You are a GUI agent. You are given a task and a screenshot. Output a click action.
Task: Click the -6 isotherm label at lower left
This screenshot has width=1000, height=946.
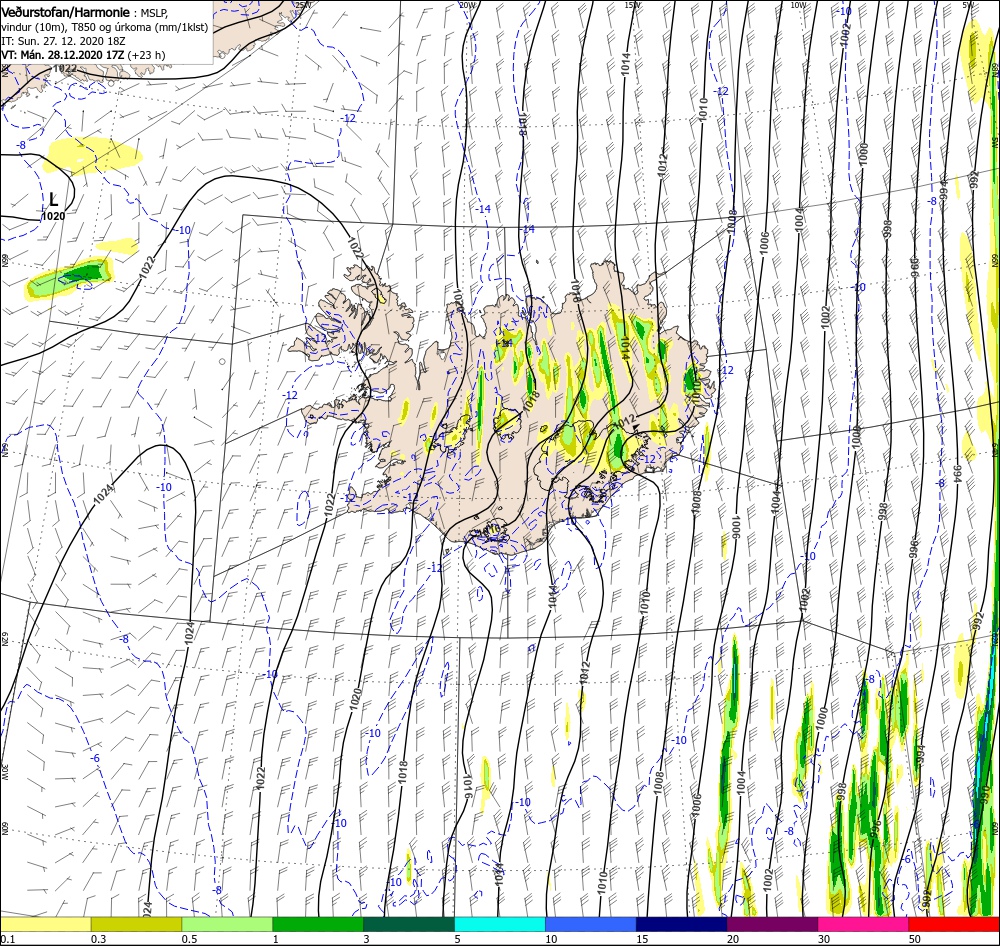coord(96,758)
